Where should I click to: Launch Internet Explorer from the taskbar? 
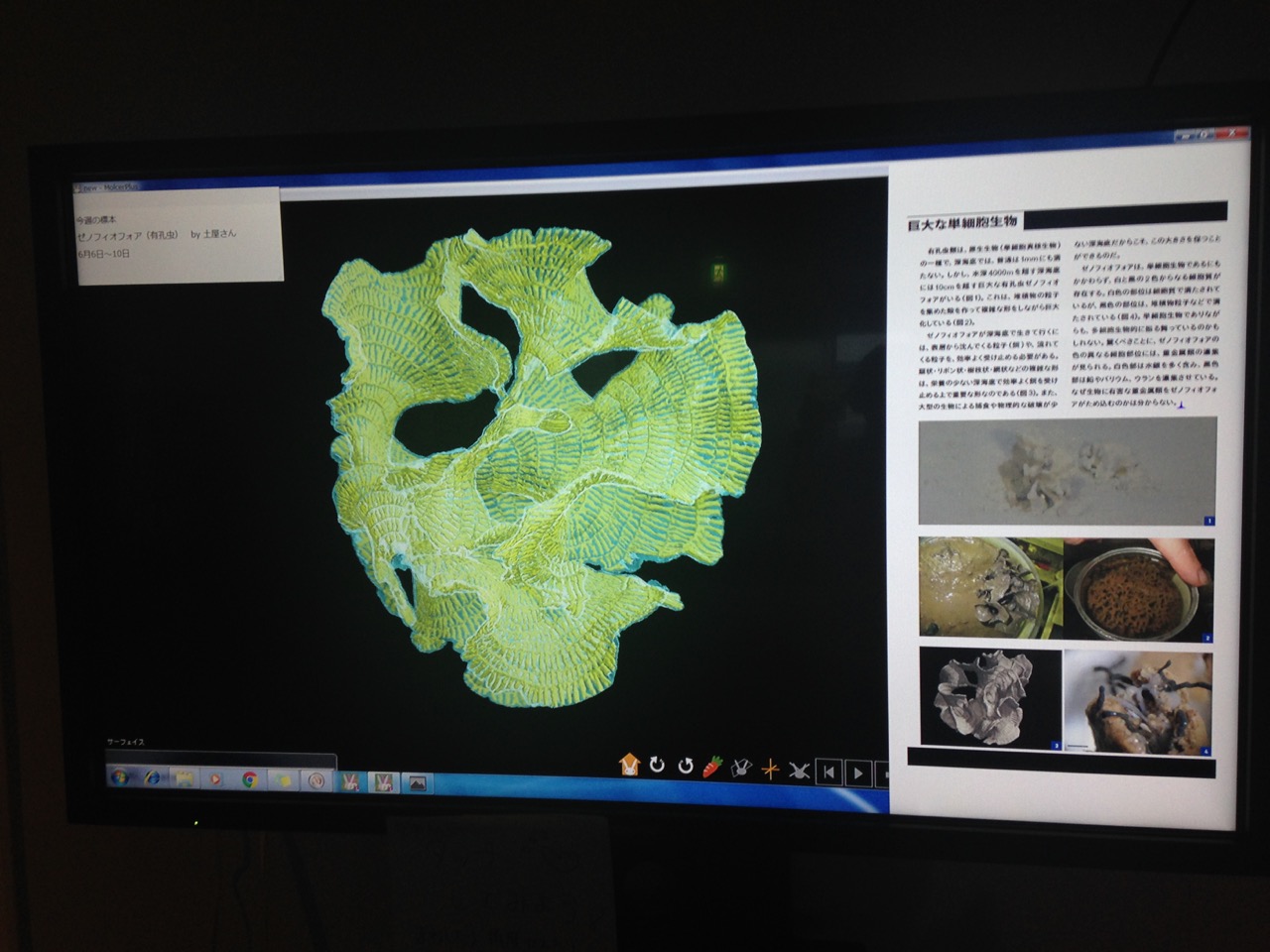click(x=153, y=777)
